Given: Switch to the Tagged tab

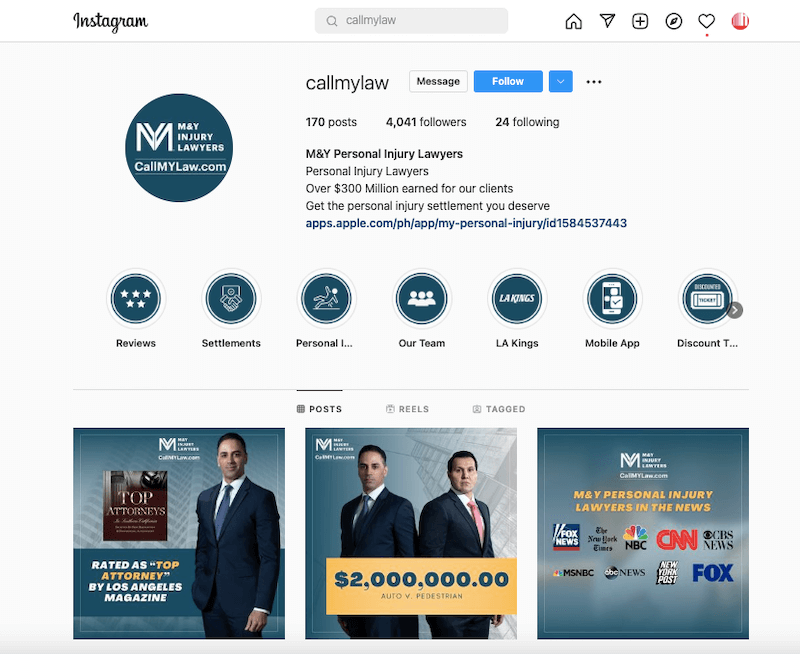Looking at the screenshot, I should point(498,409).
